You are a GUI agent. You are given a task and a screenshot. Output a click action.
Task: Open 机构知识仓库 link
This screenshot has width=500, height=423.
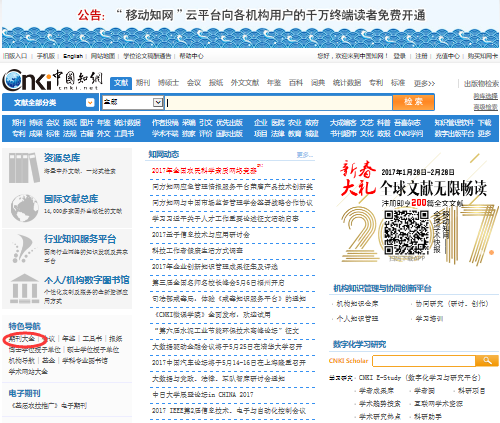click(x=357, y=304)
